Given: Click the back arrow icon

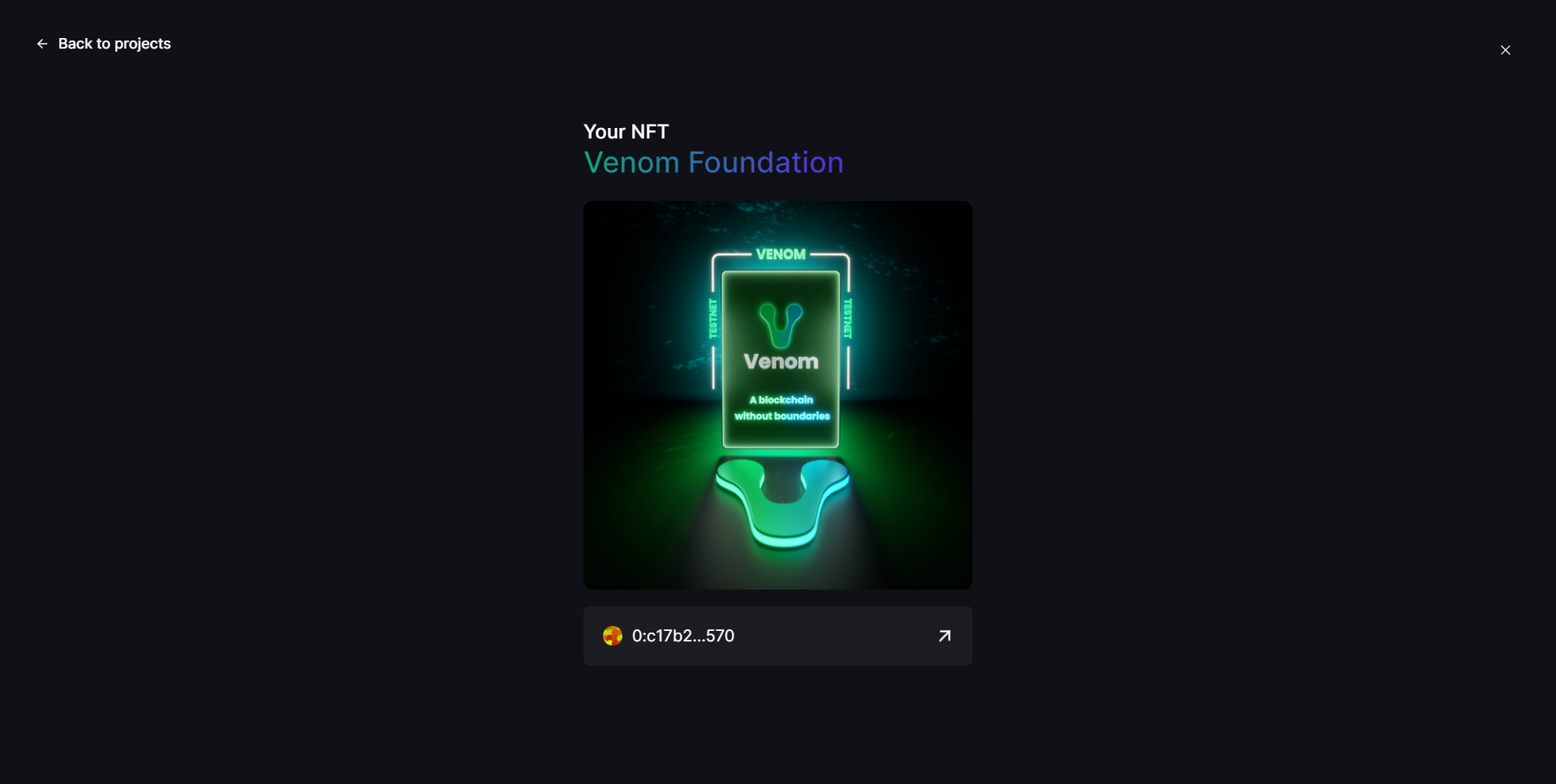Looking at the screenshot, I should point(42,44).
